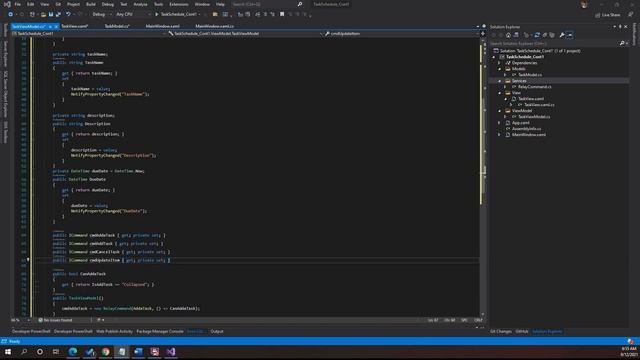Open the File menu

(x=18, y=4)
